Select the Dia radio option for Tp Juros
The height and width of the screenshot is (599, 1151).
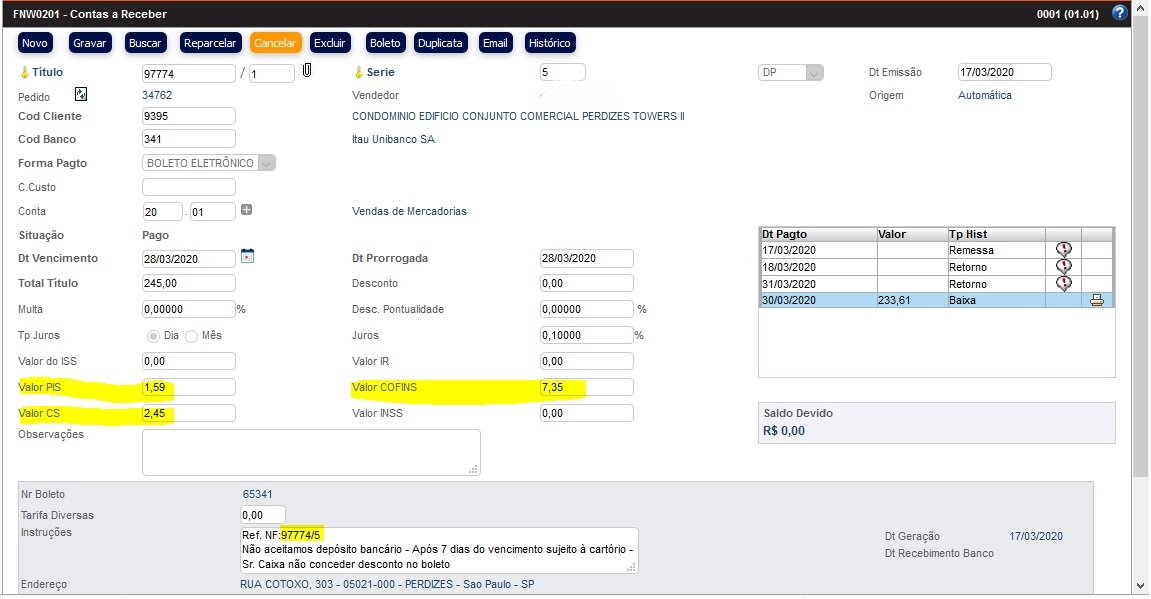154,335
